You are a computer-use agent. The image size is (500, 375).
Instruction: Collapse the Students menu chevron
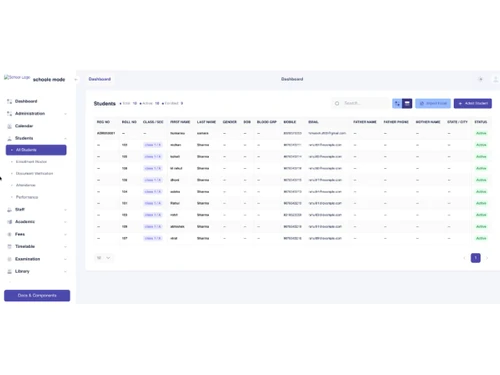click(x=65, y=138)
